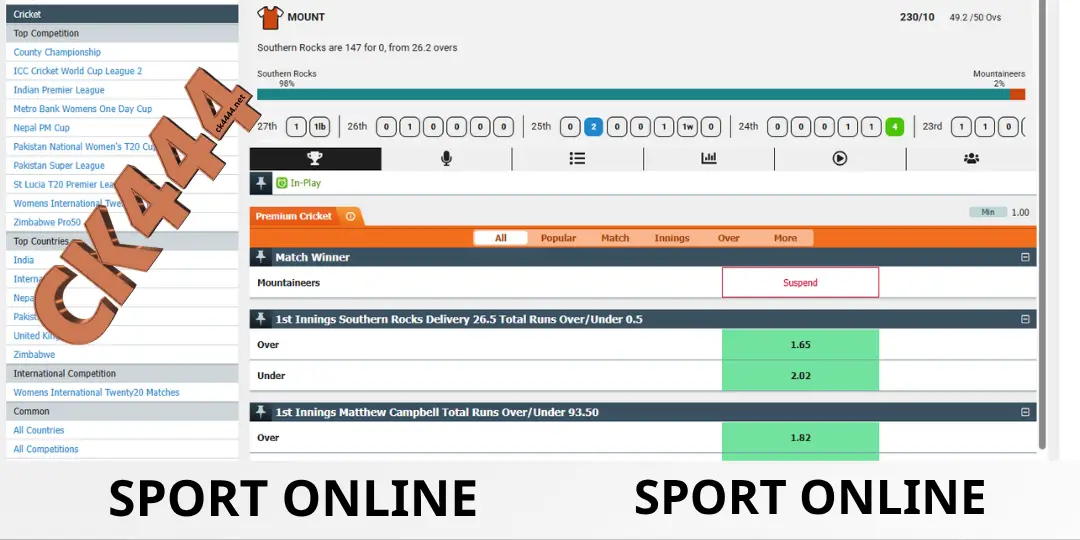Open Indian Premier League
This screenshot has height=540, width=1080.
[59, 90]
